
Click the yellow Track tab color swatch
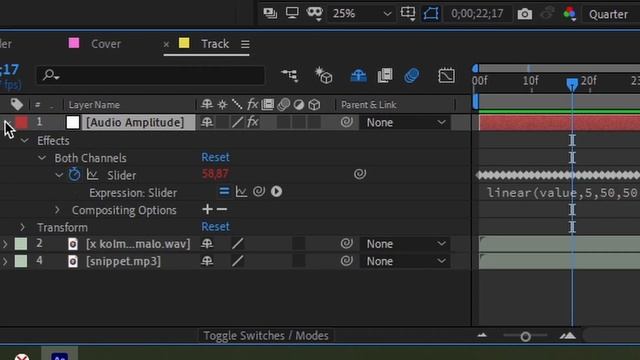coord(184,43)
